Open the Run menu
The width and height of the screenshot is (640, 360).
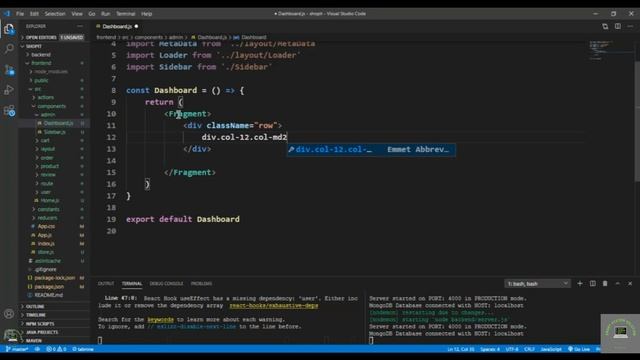[x=105, y=13]
